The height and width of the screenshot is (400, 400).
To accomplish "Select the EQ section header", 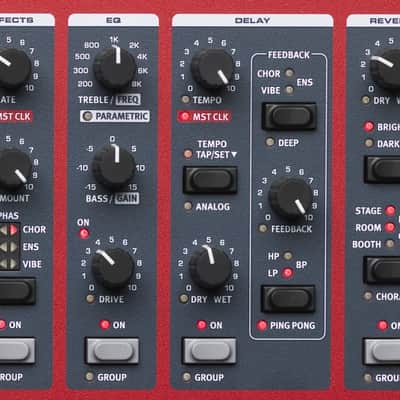I will (x=113, y=20).
